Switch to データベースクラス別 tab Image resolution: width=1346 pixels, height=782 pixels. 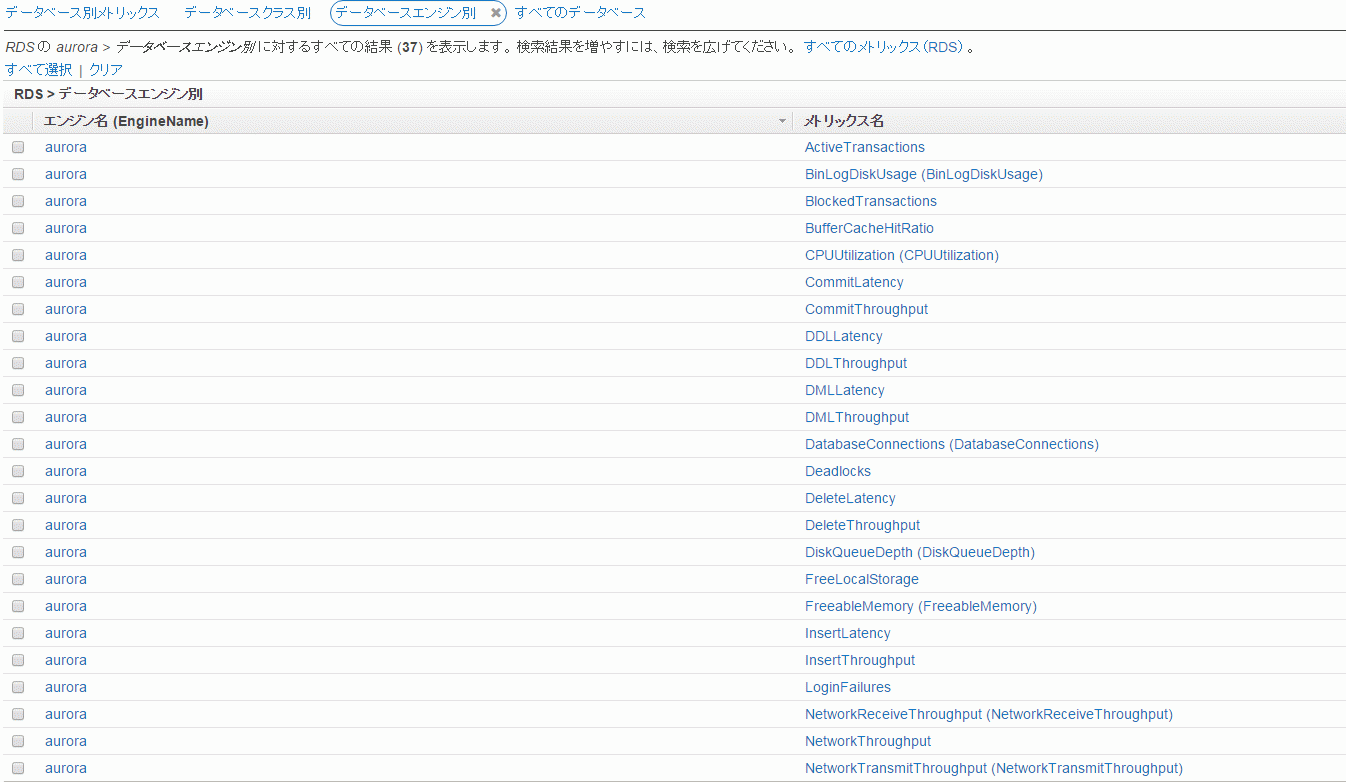pos(247,13)
